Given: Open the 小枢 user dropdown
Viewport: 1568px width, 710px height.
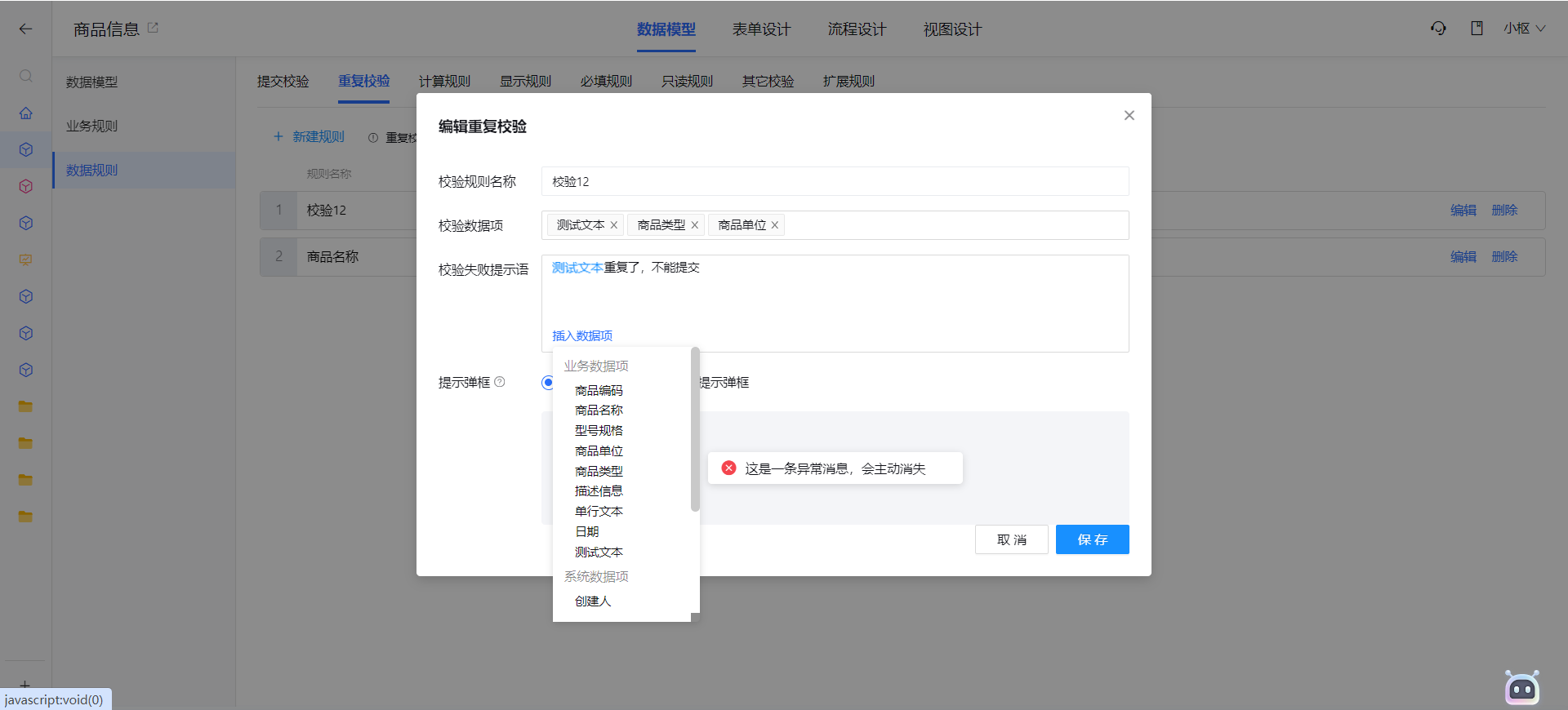Looking at the screenshot, I should coord(1524,29).
